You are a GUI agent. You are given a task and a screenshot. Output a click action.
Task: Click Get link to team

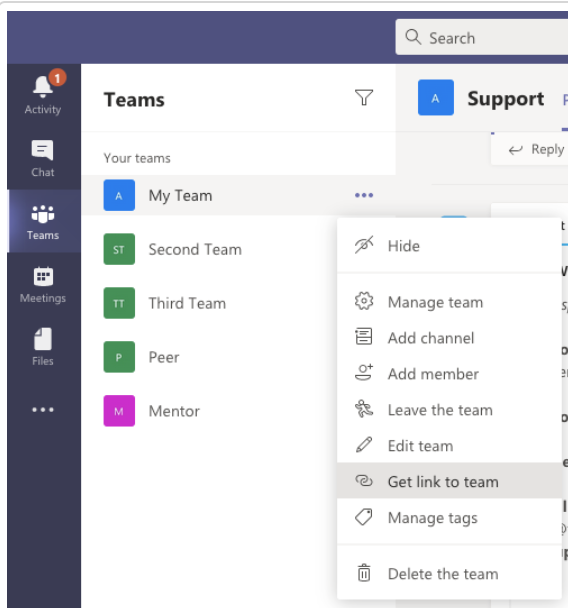click(x=449, y=481)
